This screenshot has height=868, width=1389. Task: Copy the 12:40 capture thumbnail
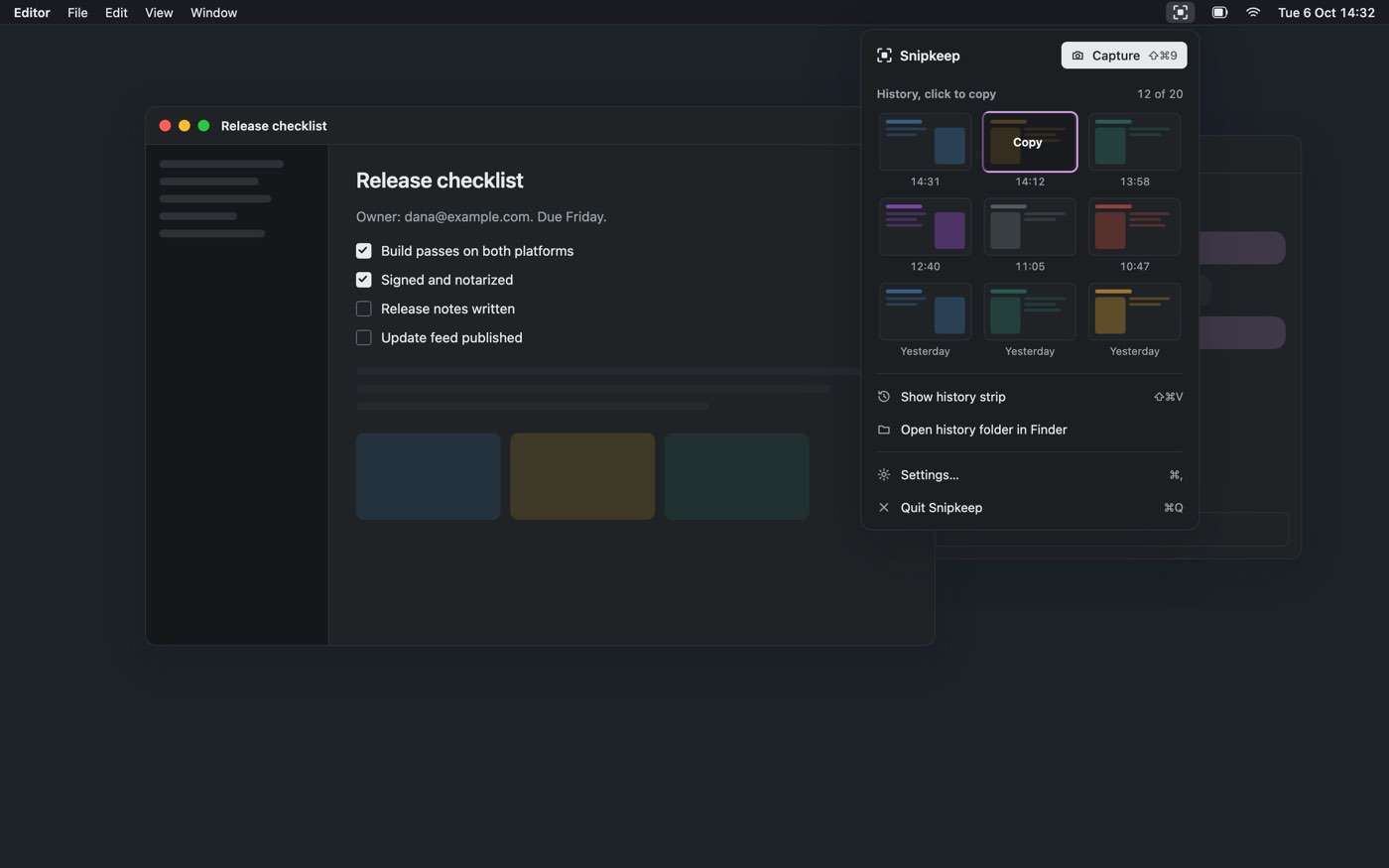pyautogui.click(x=925, y=227)
